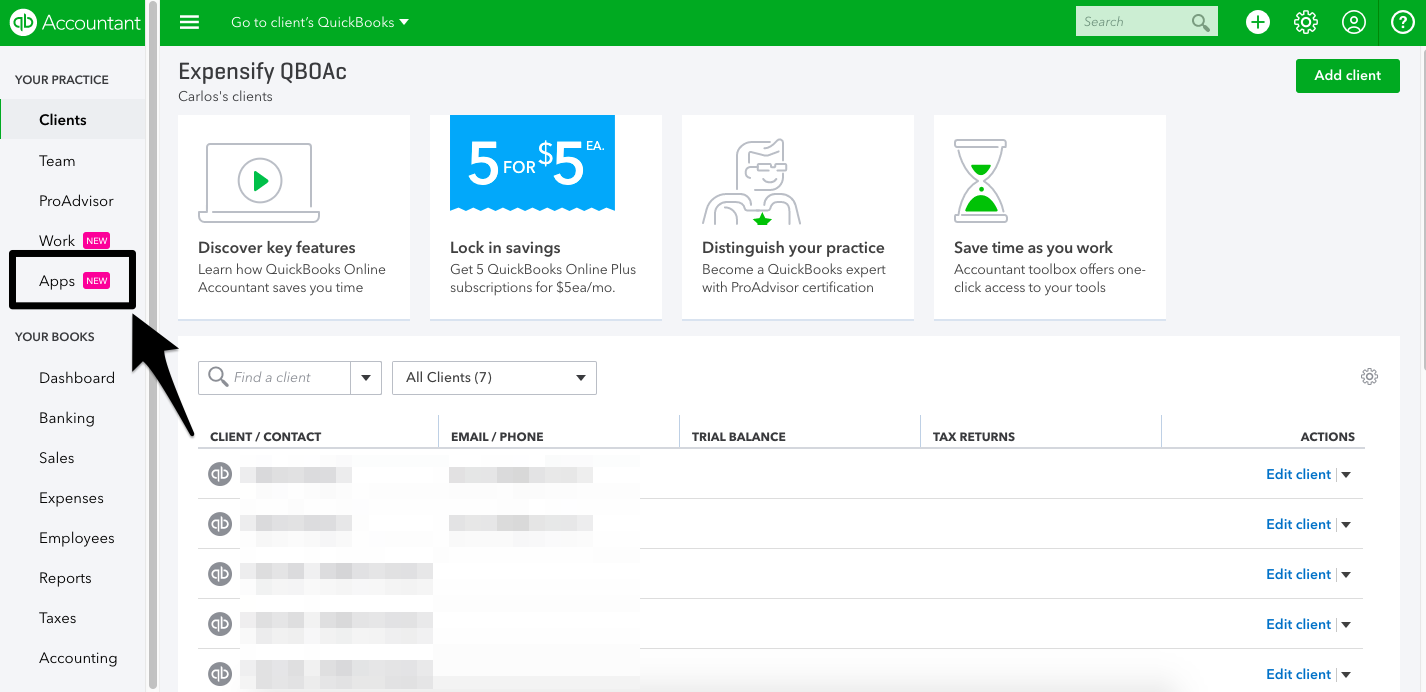The height and width of the screenshot is (692, 1426).
Task: Click Edit client in the third row
Action: (1298, 575)
